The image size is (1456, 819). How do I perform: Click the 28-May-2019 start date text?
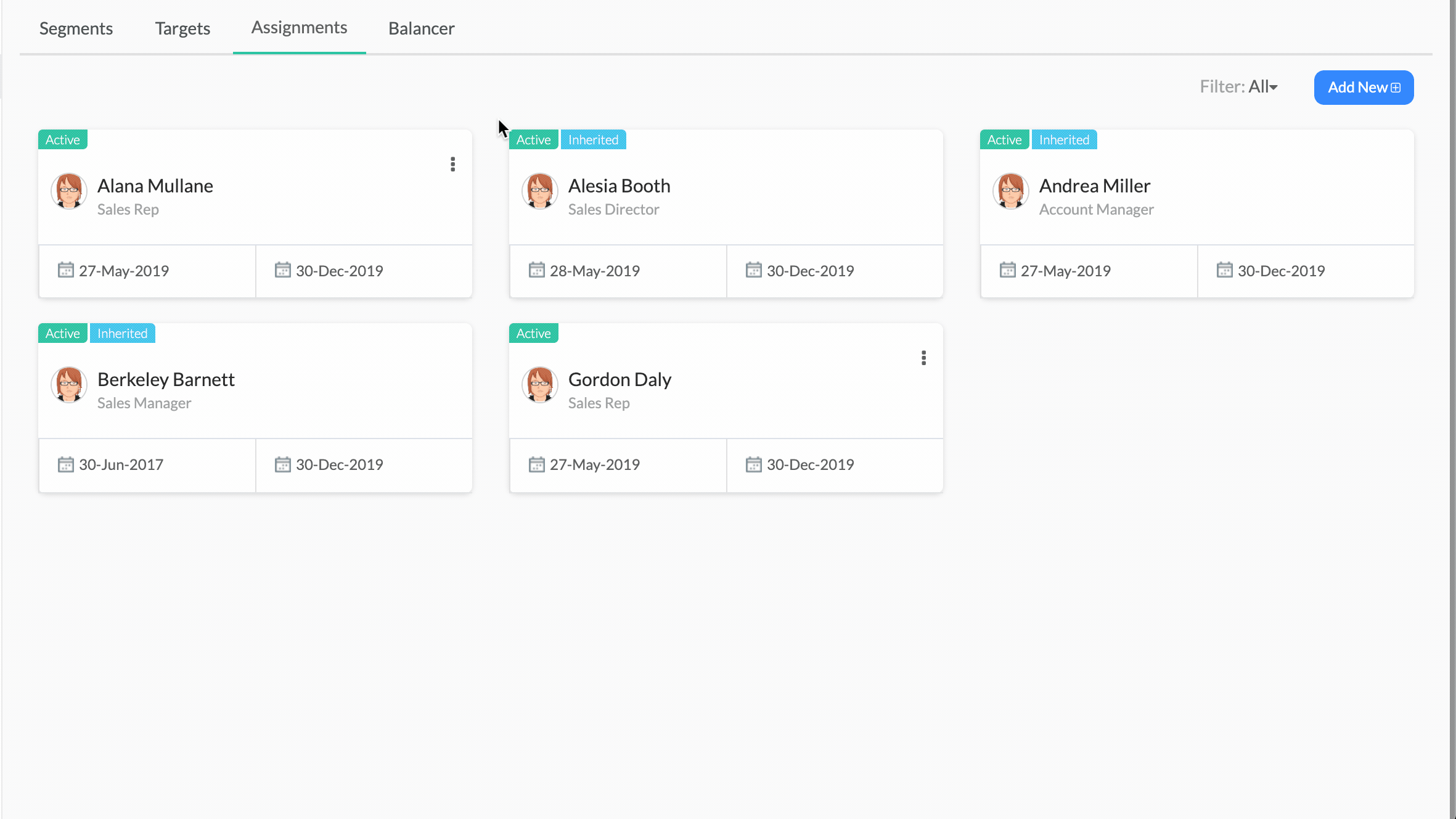point(595,271)
